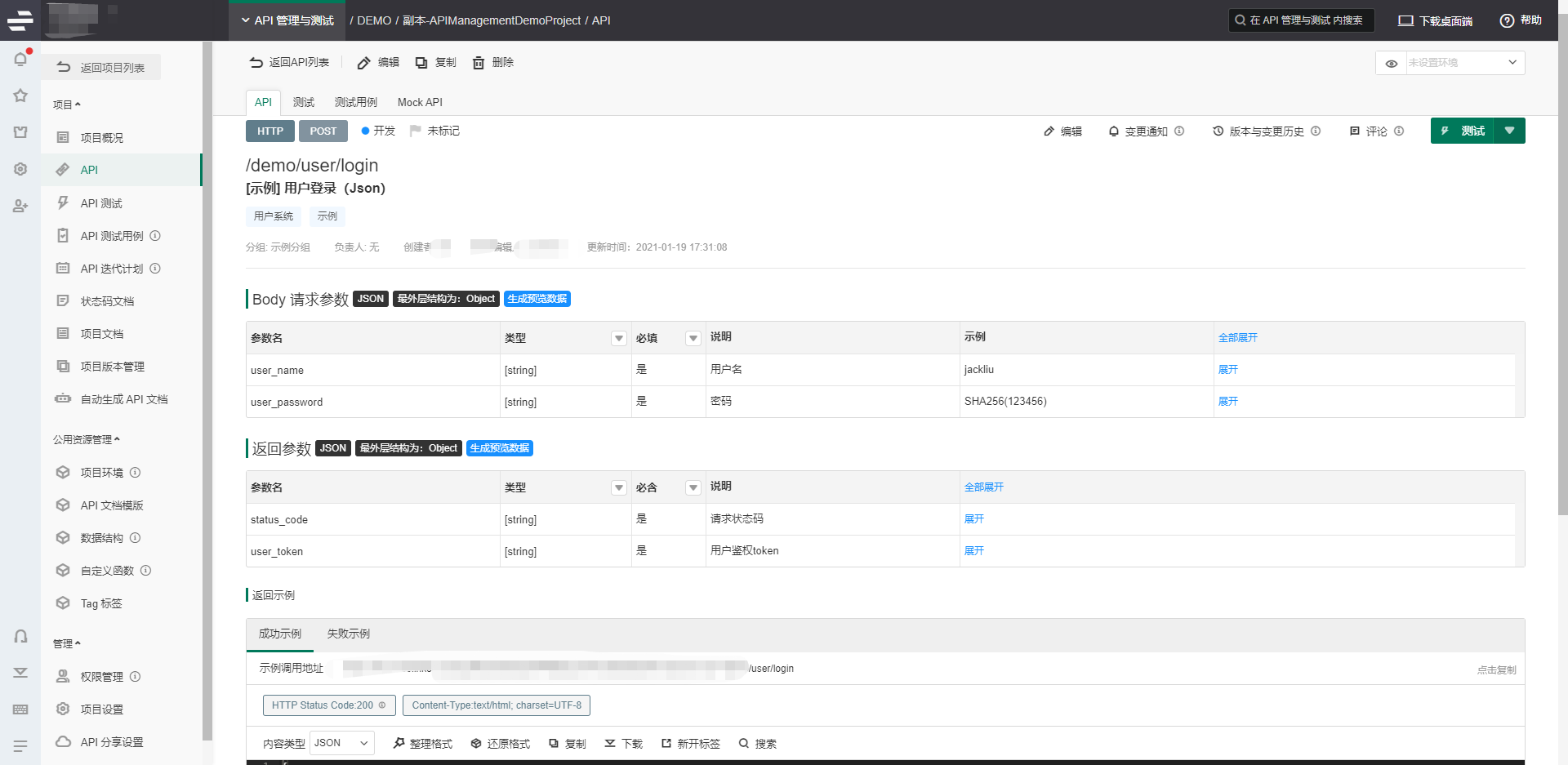
Task: Click the pencil 编辑 icon in top toolbar
Action: [x=364, y=63]
